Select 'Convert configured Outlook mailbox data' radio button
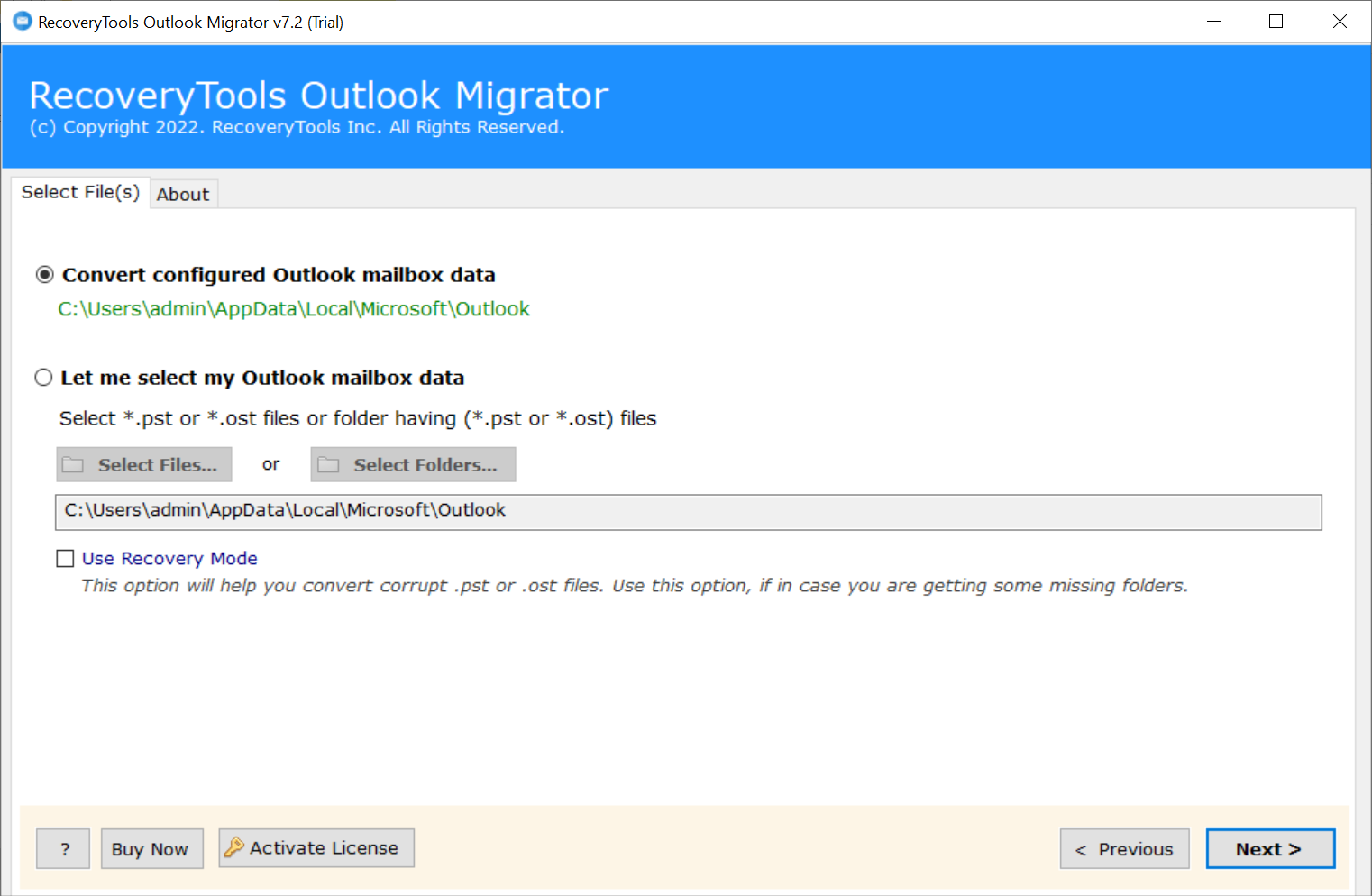This screenshot has width=1372, height=896. point(44,275)
